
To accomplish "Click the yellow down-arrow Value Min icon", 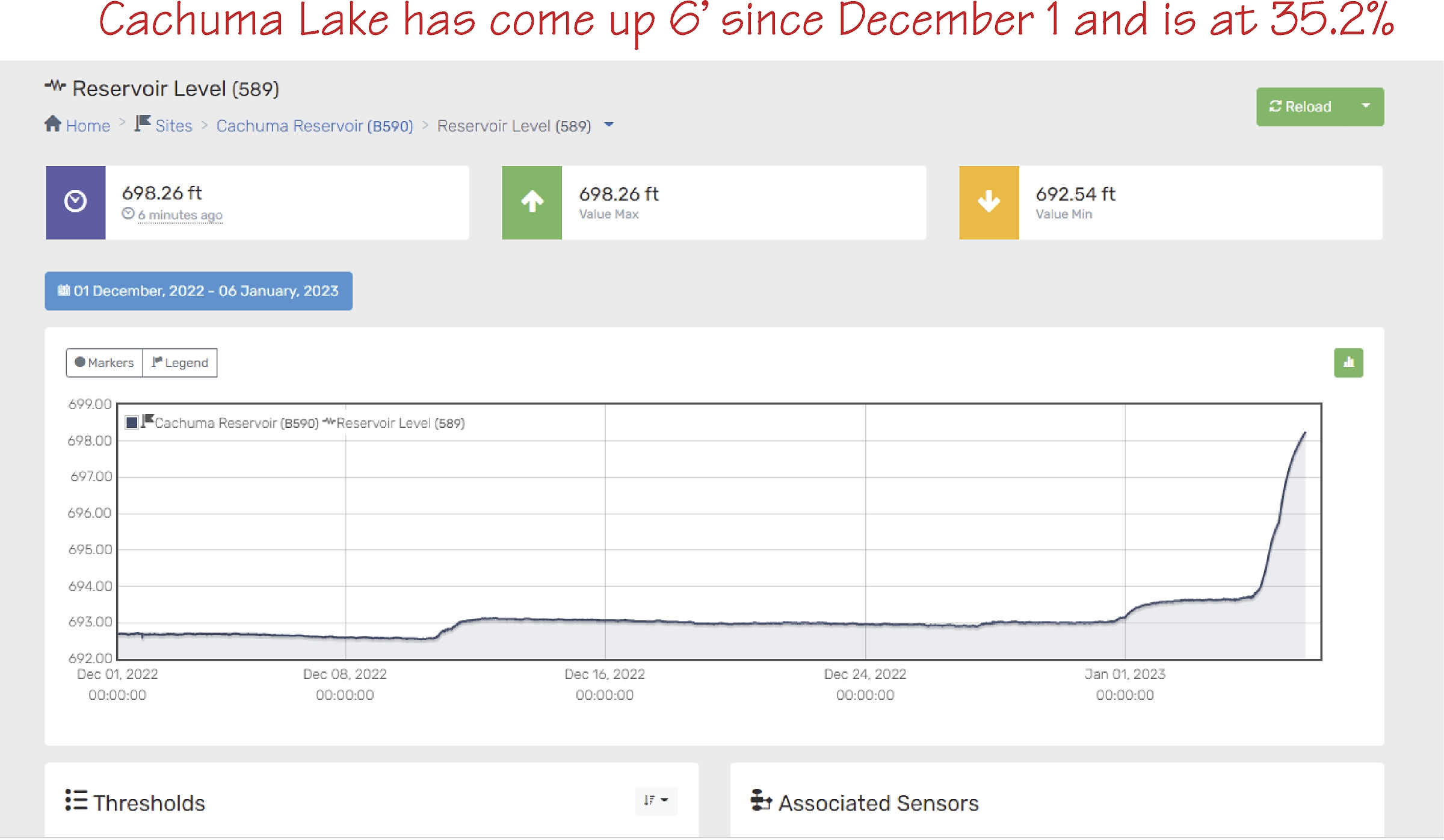I will (989, 202).
